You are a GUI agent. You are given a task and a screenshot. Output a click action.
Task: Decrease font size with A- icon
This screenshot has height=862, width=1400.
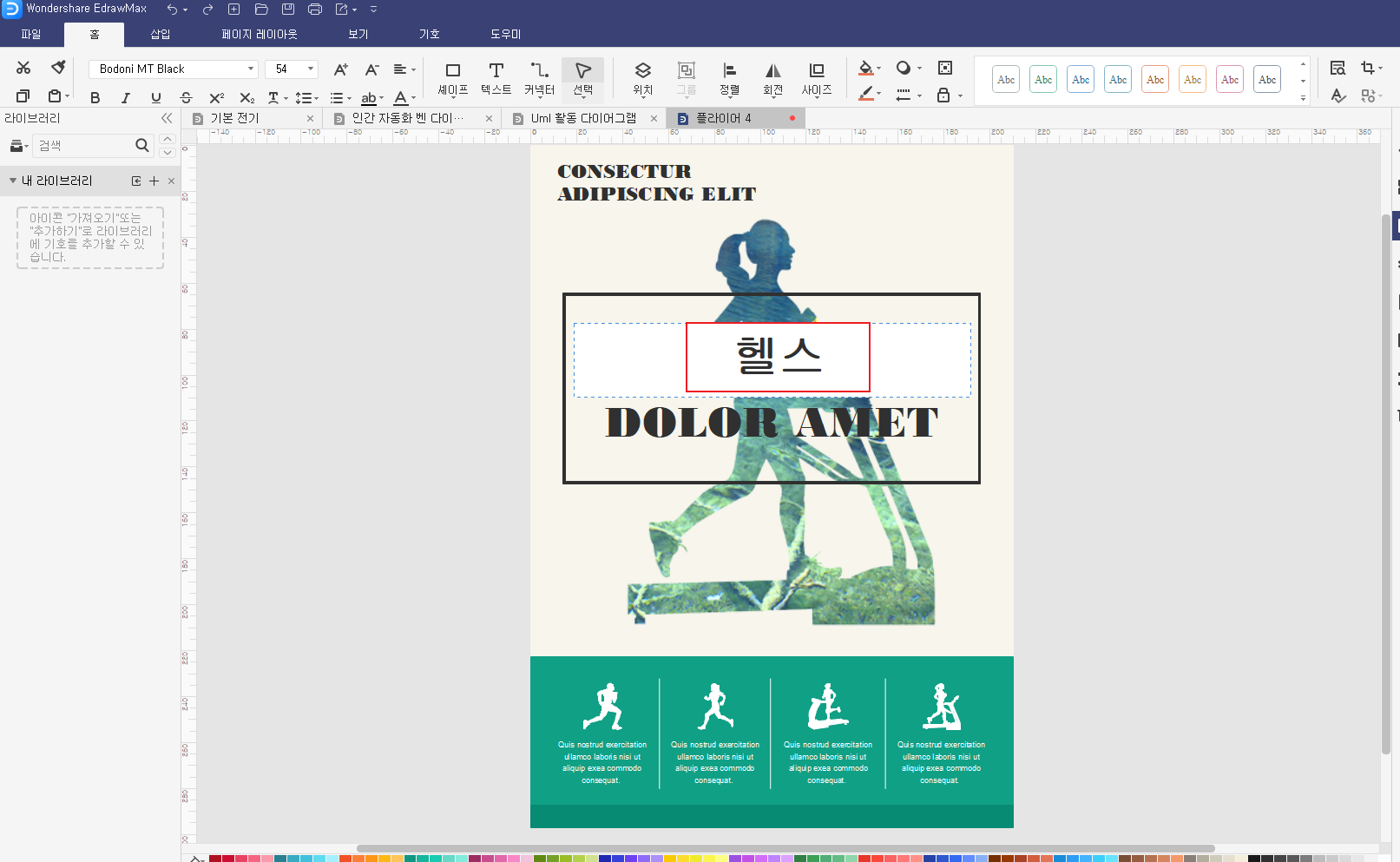[371, 69]
